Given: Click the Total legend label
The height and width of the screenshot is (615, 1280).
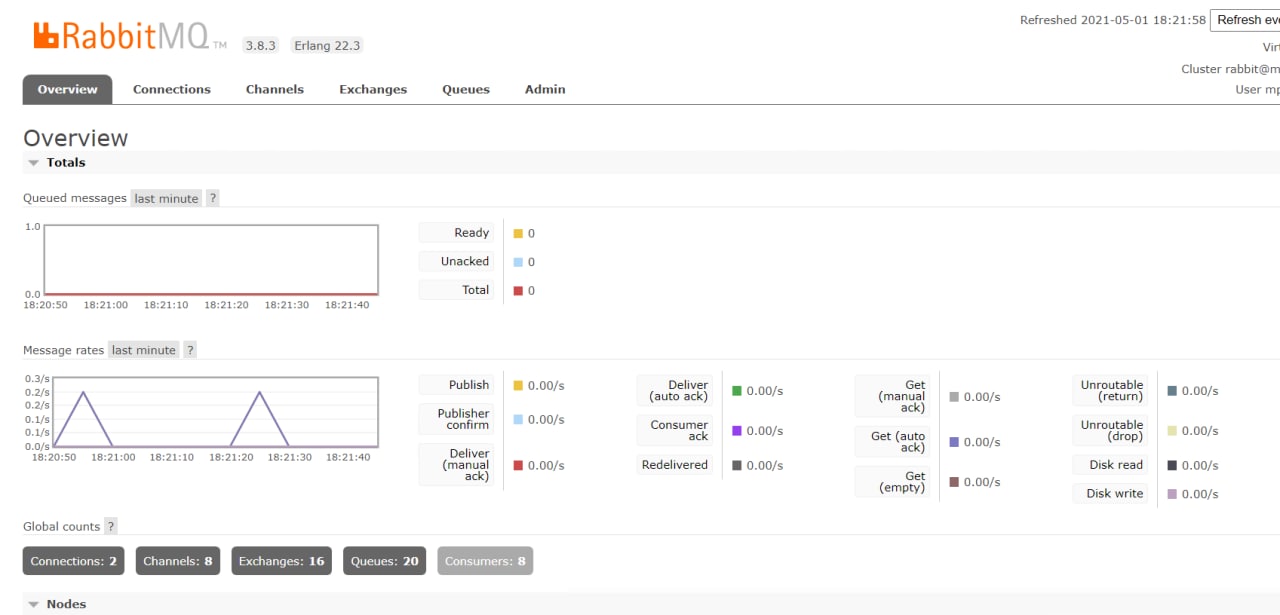Looking at the screenshot, I should [x=457, y=290].
